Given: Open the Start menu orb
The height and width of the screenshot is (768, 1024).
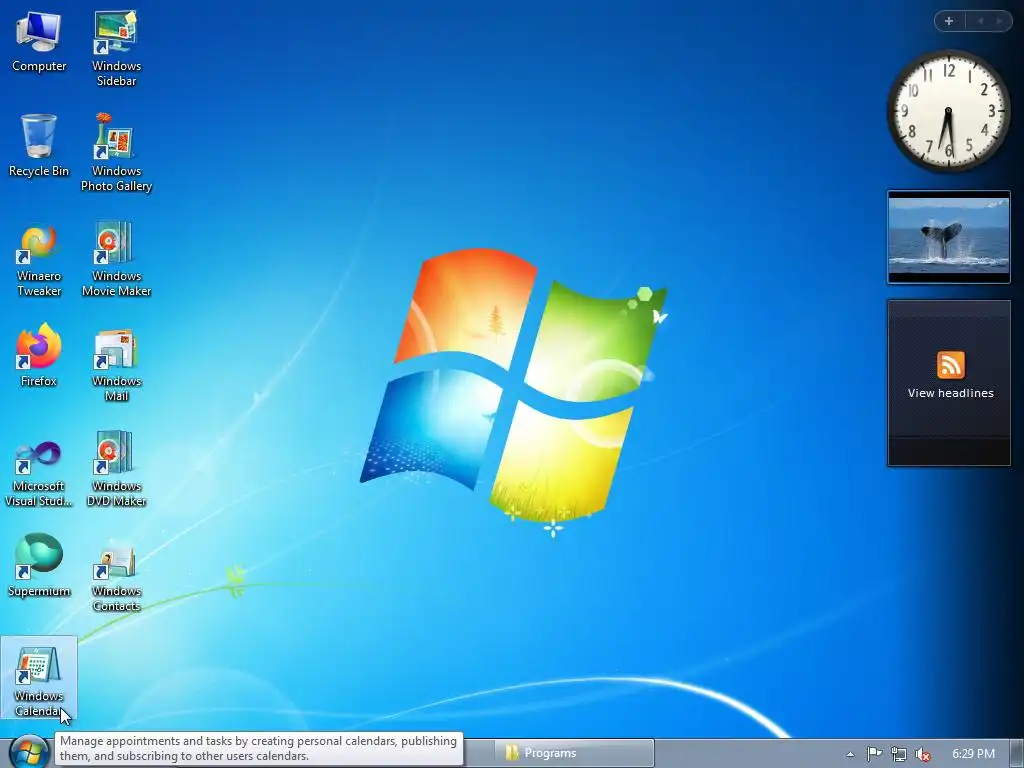Looking at the screenshot, I should pyautogui.click(x=29, y=752).
